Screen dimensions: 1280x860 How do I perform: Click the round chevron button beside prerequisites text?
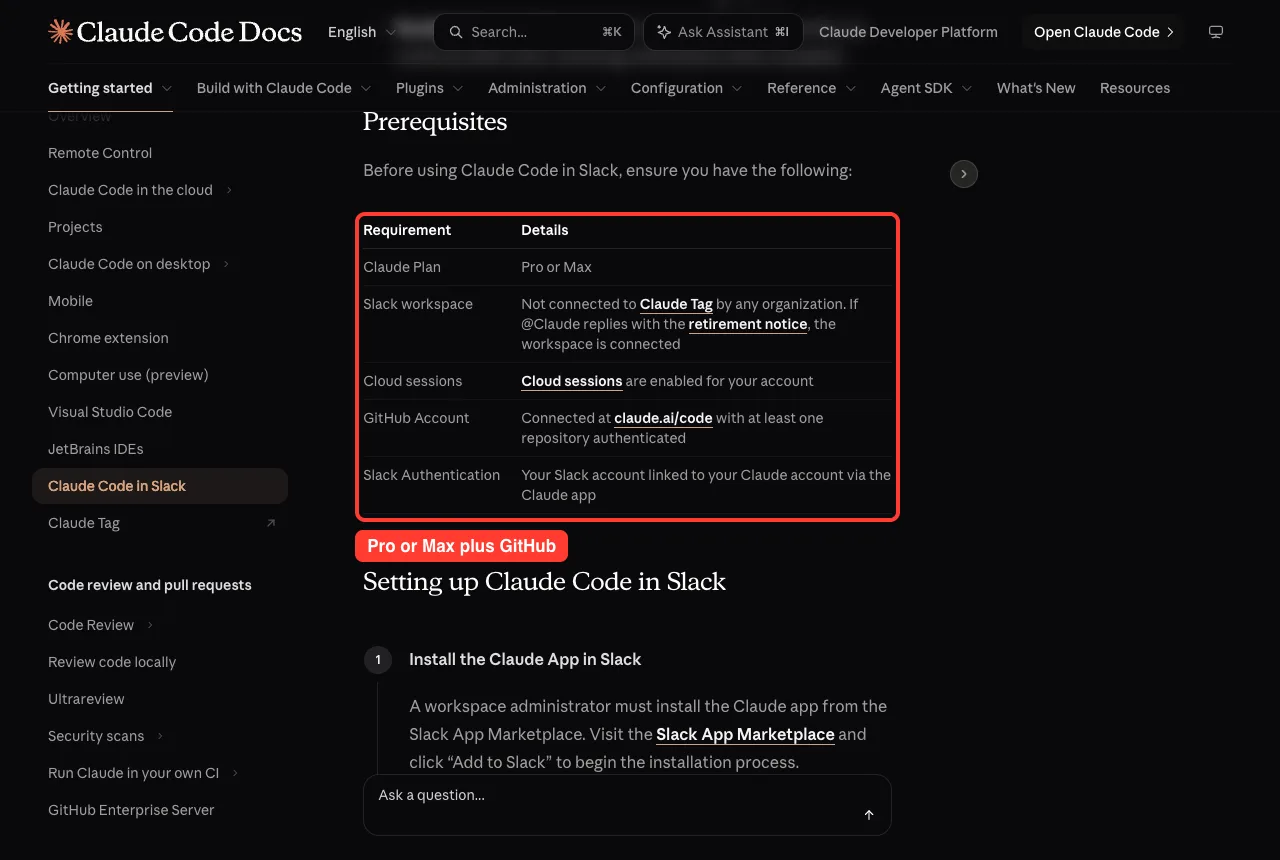click(963, 174)
